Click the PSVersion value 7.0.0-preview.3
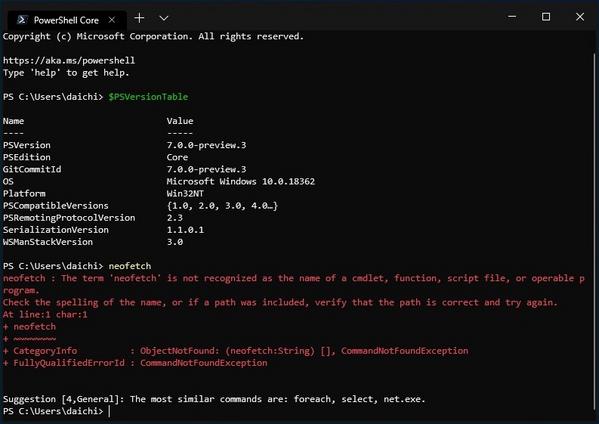 (x=206, y=145)
